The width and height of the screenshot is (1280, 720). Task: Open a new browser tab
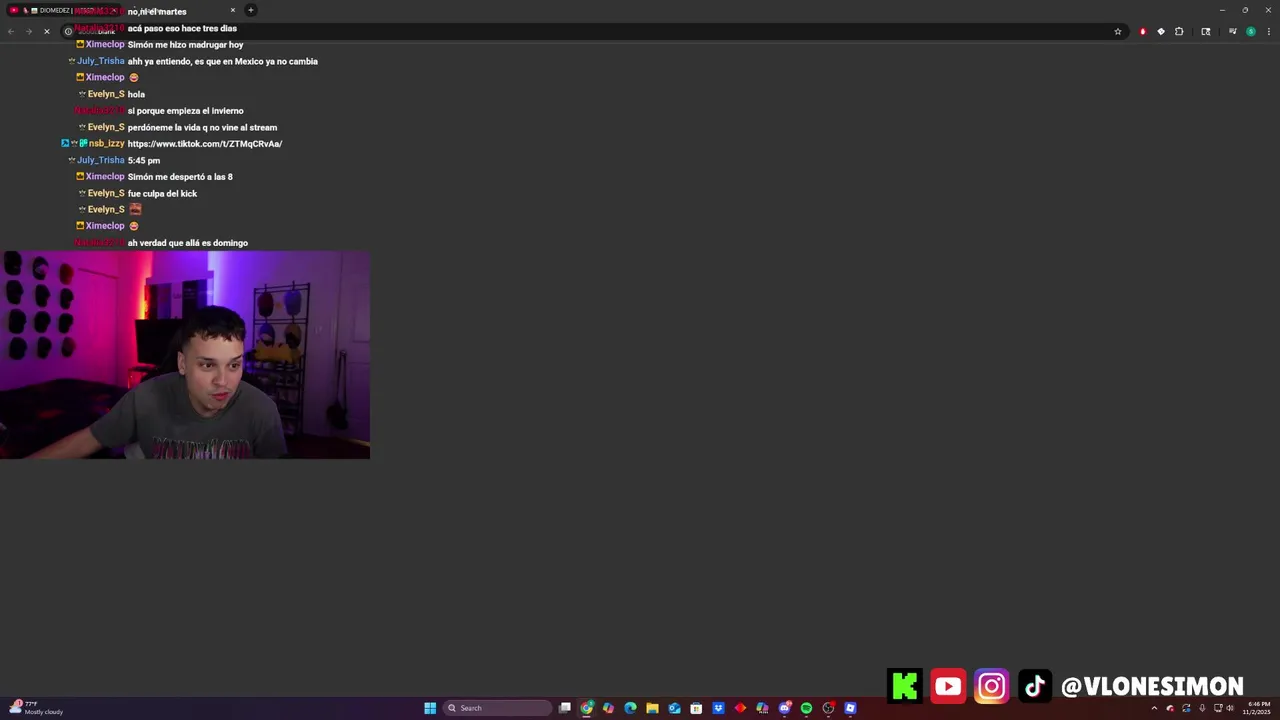click(251, 10)
